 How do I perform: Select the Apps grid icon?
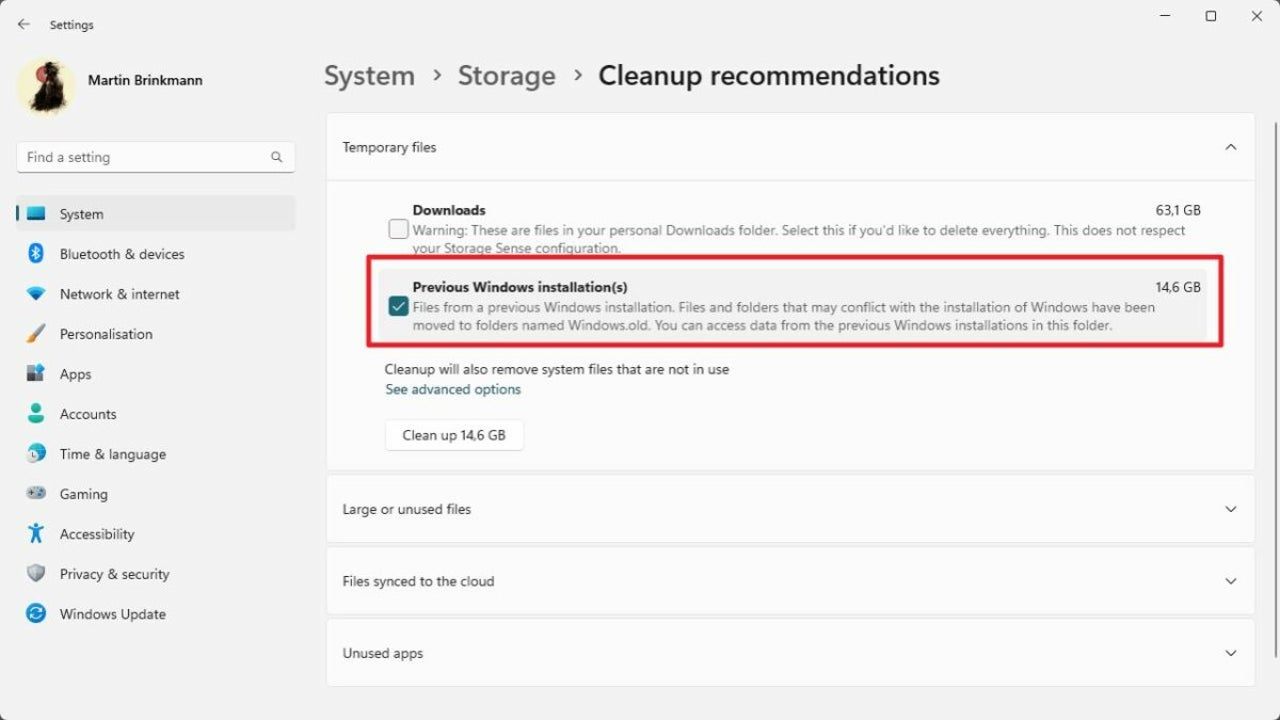coord(36,374)
